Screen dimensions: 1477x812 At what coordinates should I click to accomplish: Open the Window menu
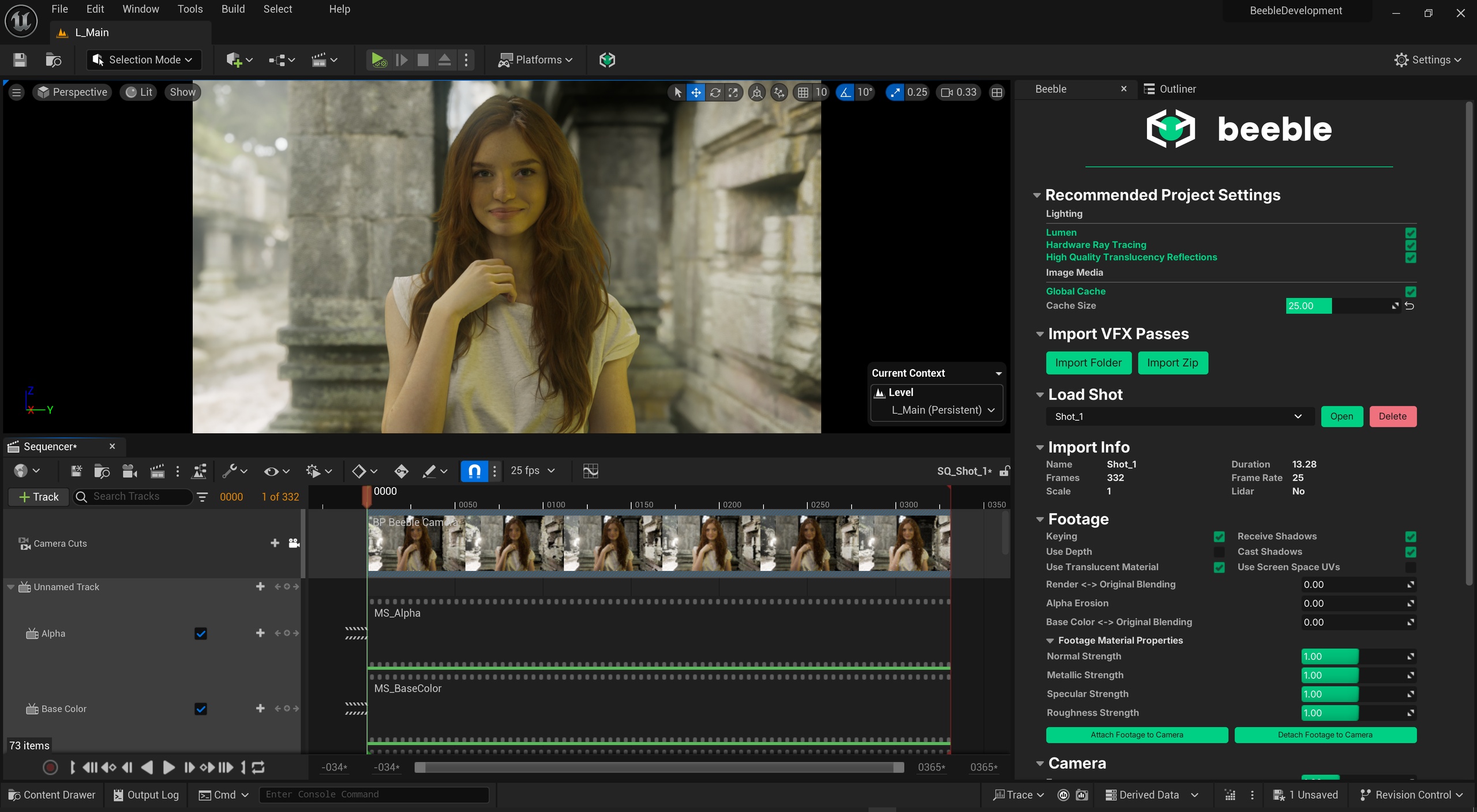[140, 9]
